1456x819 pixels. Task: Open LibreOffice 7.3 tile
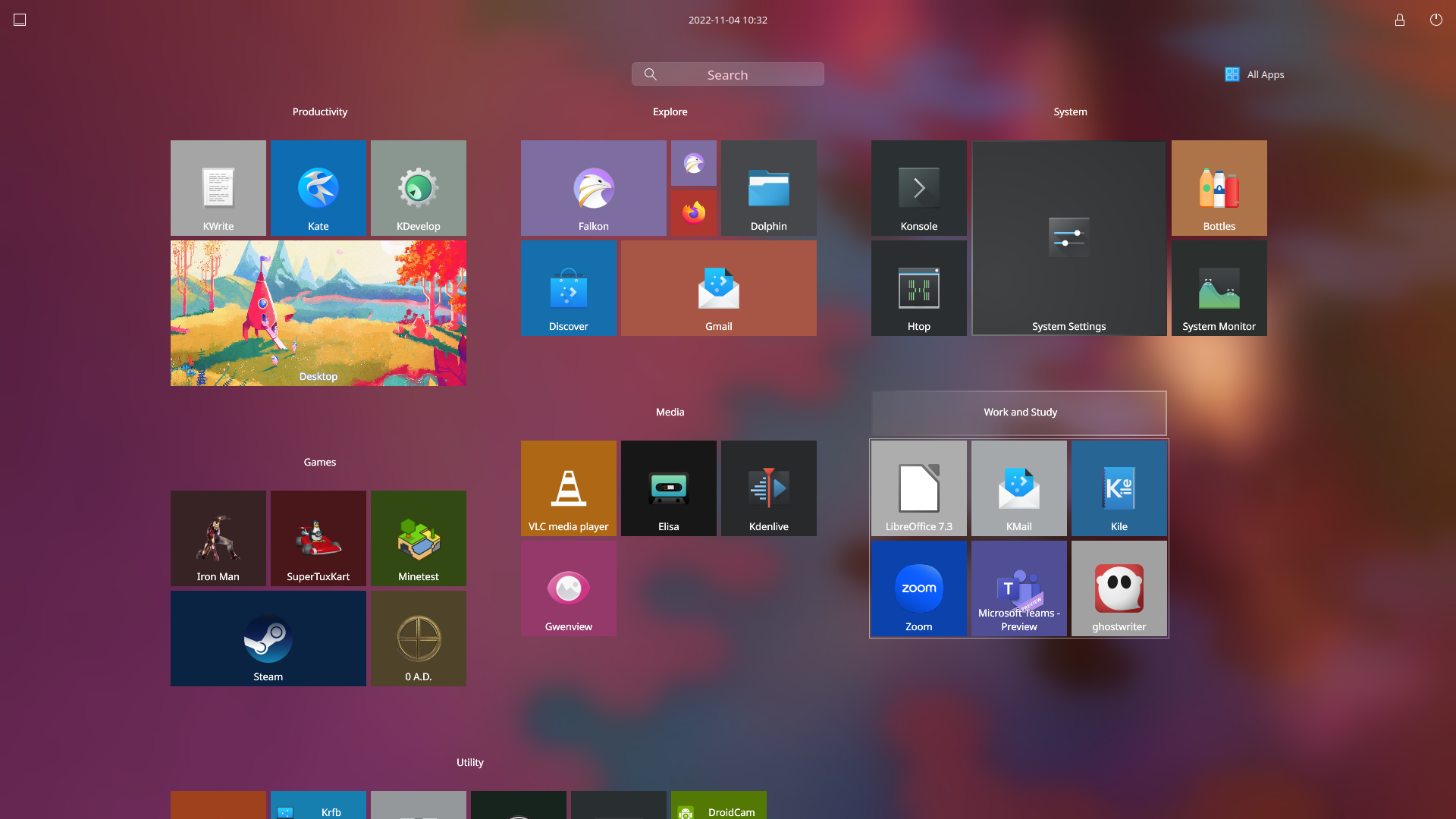tap(919, 488)
